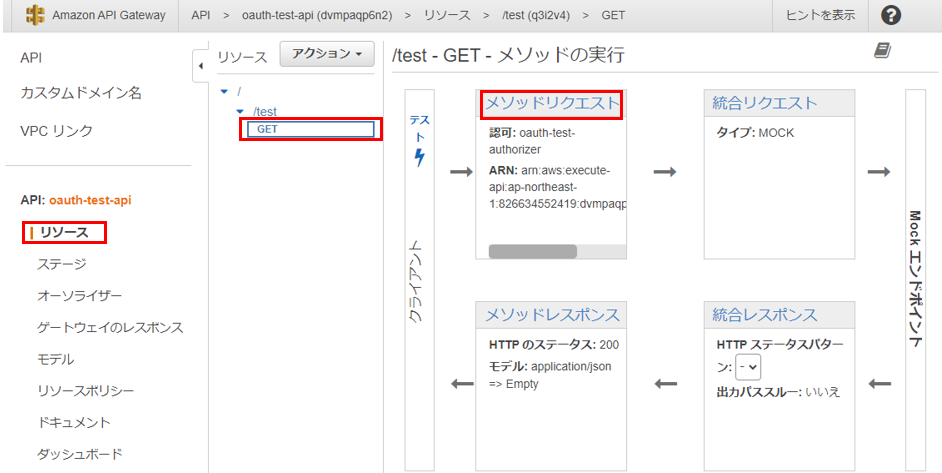Click the "認可: oauth-test-authorizer" text
The height and width of the screenshot is (473, 942).
(531, 141)
